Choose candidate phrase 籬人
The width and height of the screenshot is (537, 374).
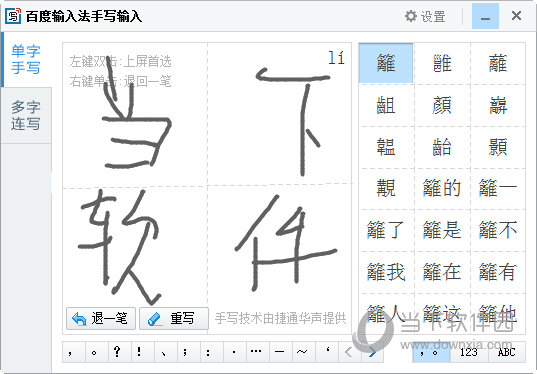(386, 314)
